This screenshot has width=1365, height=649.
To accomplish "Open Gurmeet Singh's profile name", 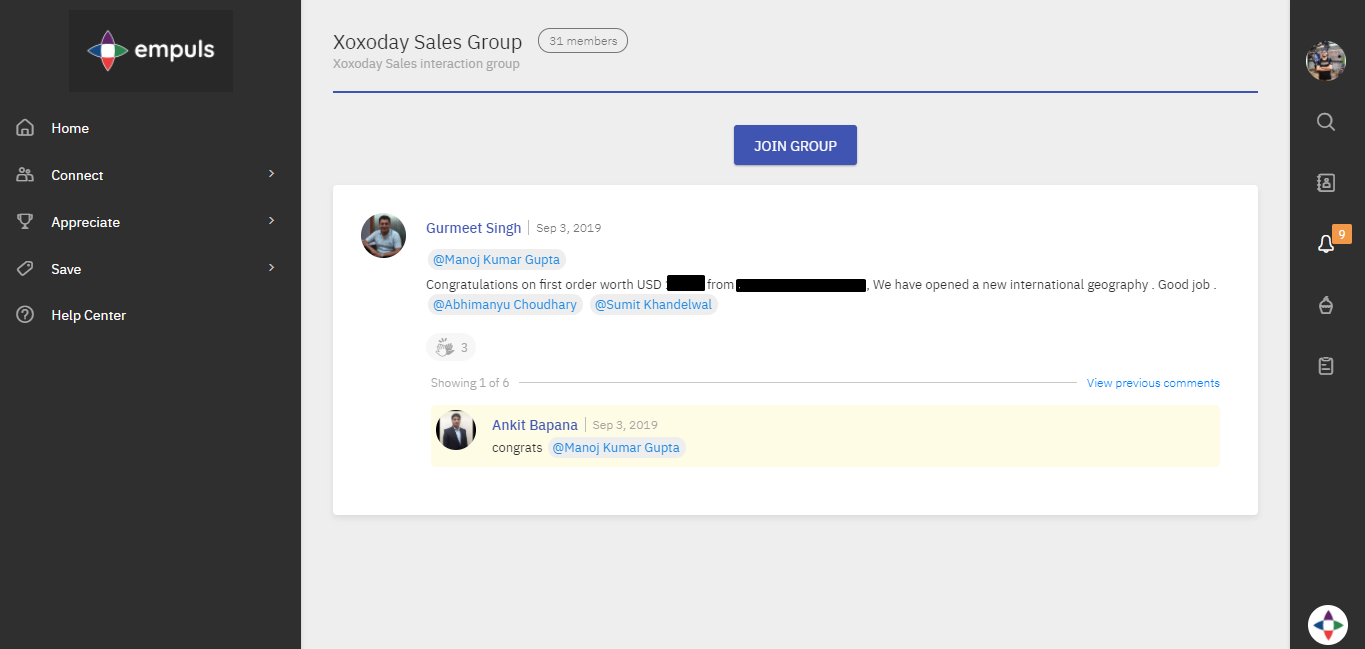I will point(474,228).
